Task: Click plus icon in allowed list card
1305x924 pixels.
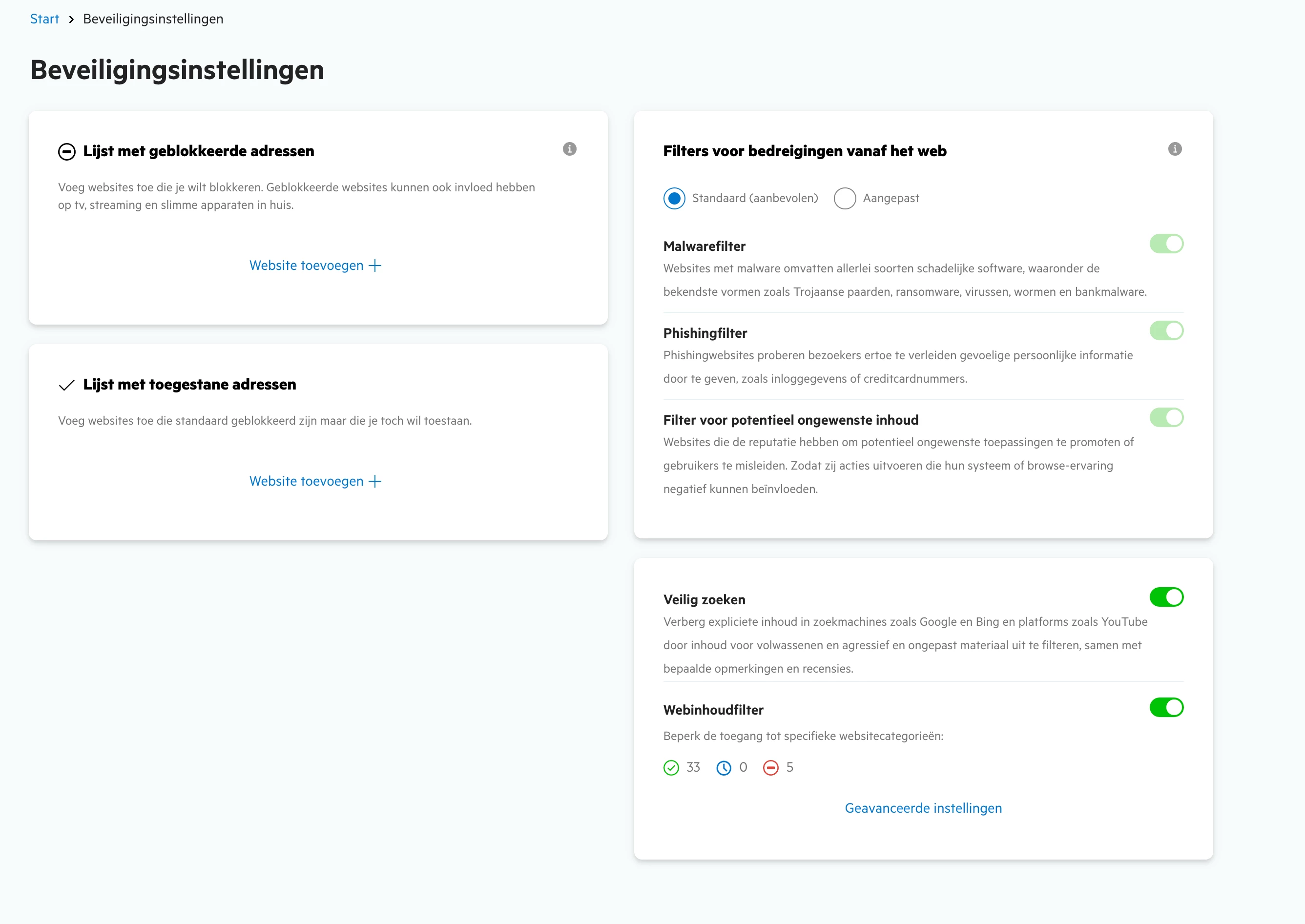Action: click(374, 481)
